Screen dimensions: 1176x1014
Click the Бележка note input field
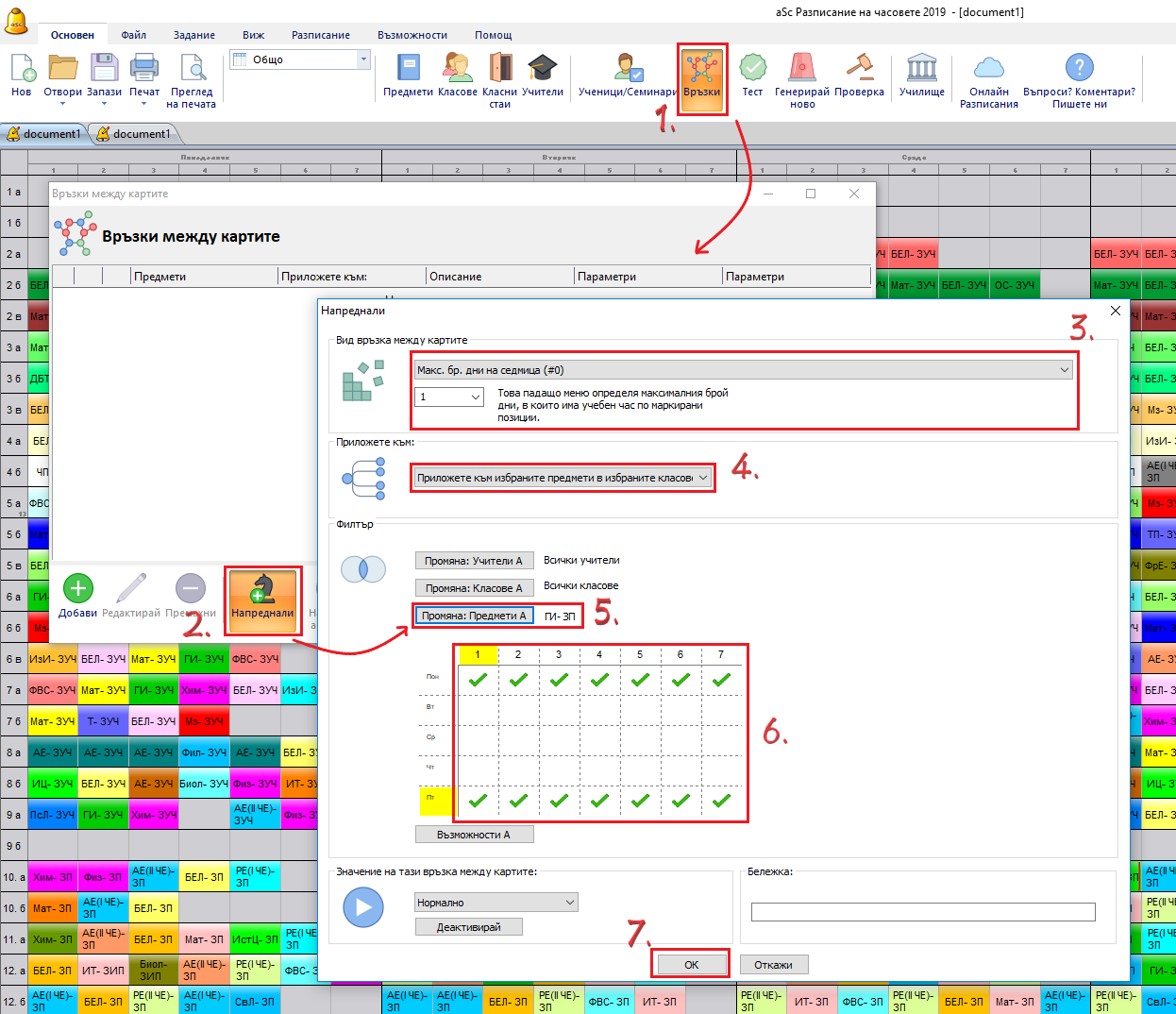tap(922, 911)
